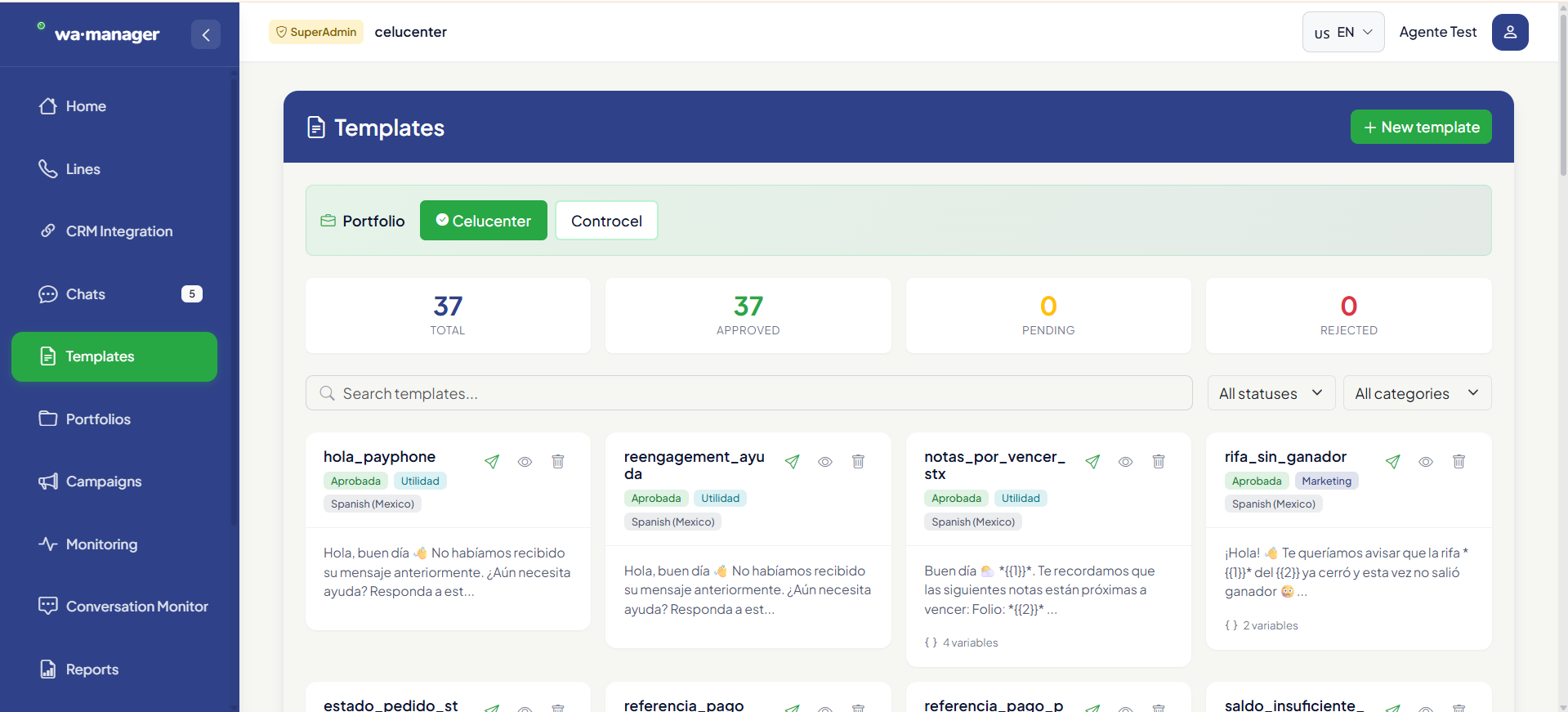
Task: Delete the reengagement_ayuda template
Action: [x=858, y=462]
